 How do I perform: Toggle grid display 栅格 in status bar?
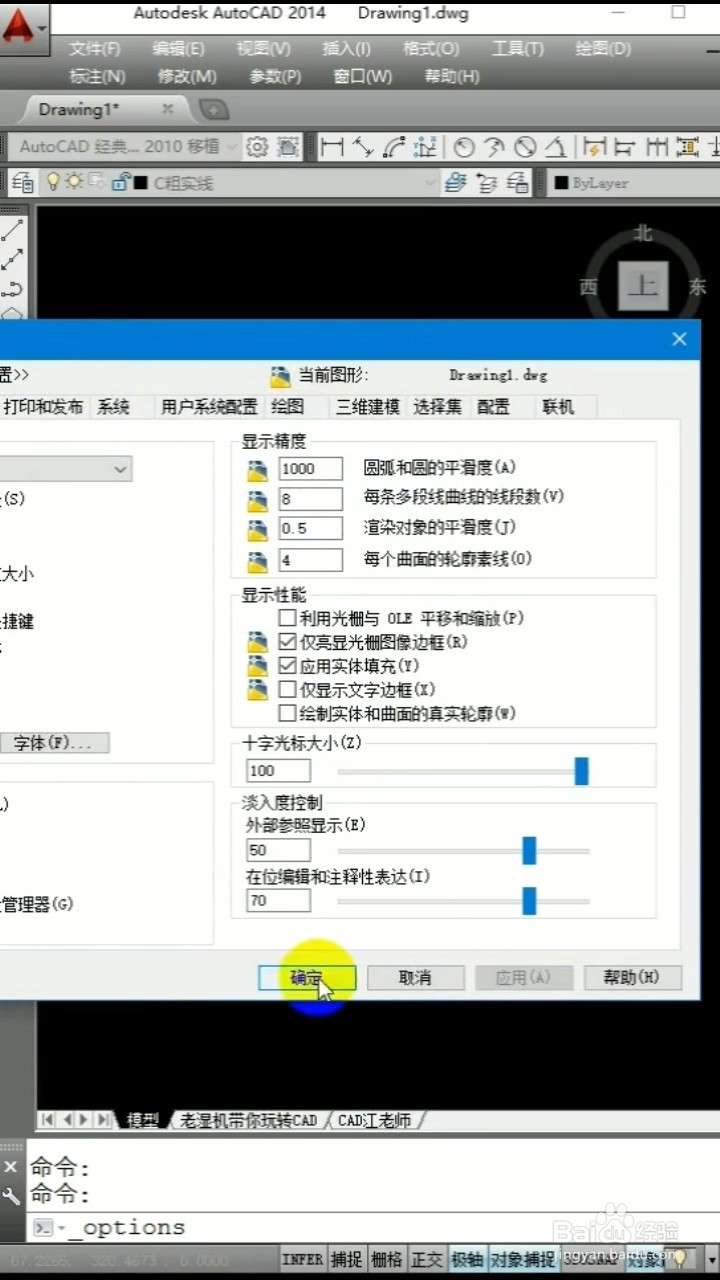[387, 1259]
